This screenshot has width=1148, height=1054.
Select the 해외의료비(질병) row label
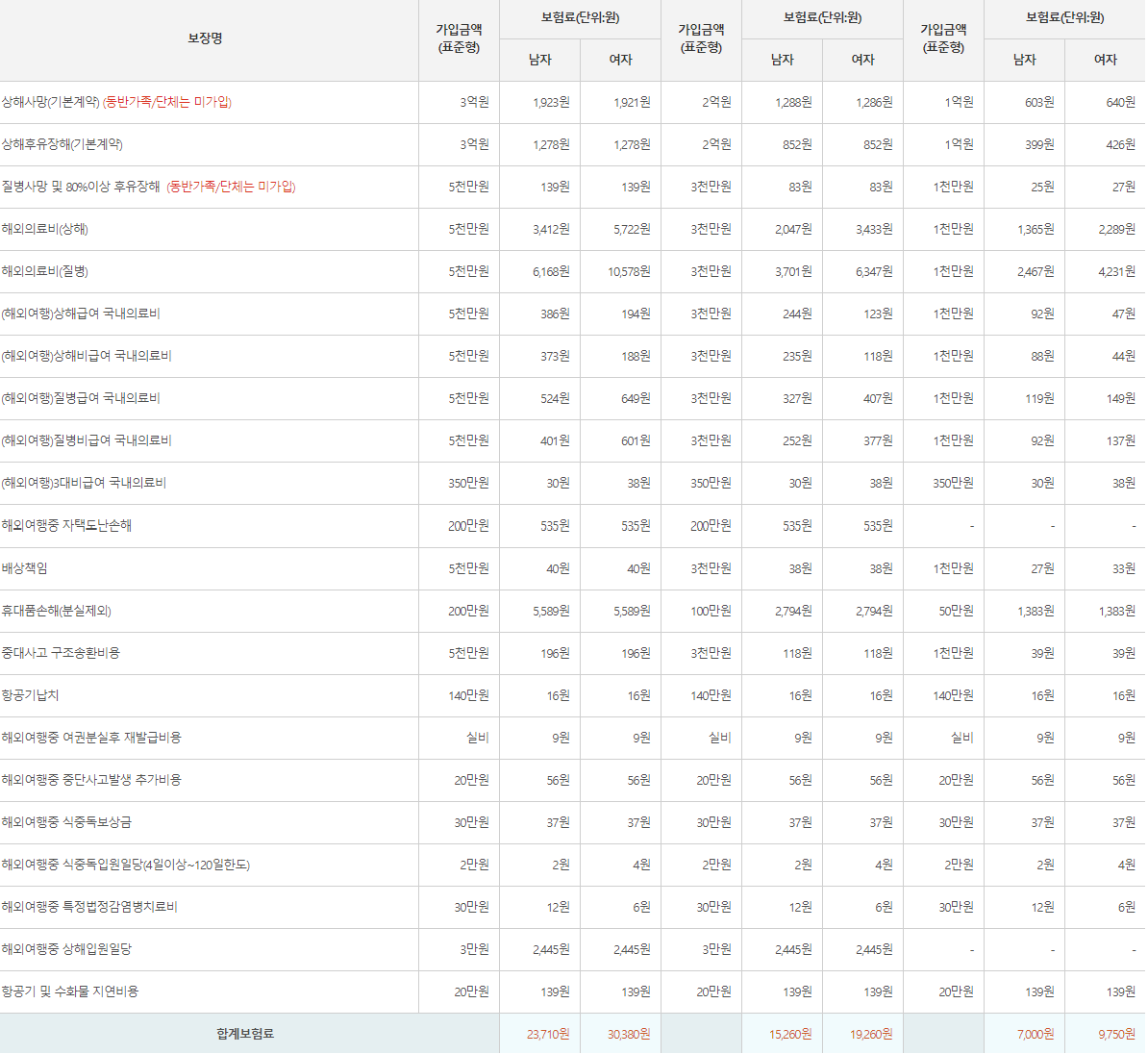(x=44, y=272)
